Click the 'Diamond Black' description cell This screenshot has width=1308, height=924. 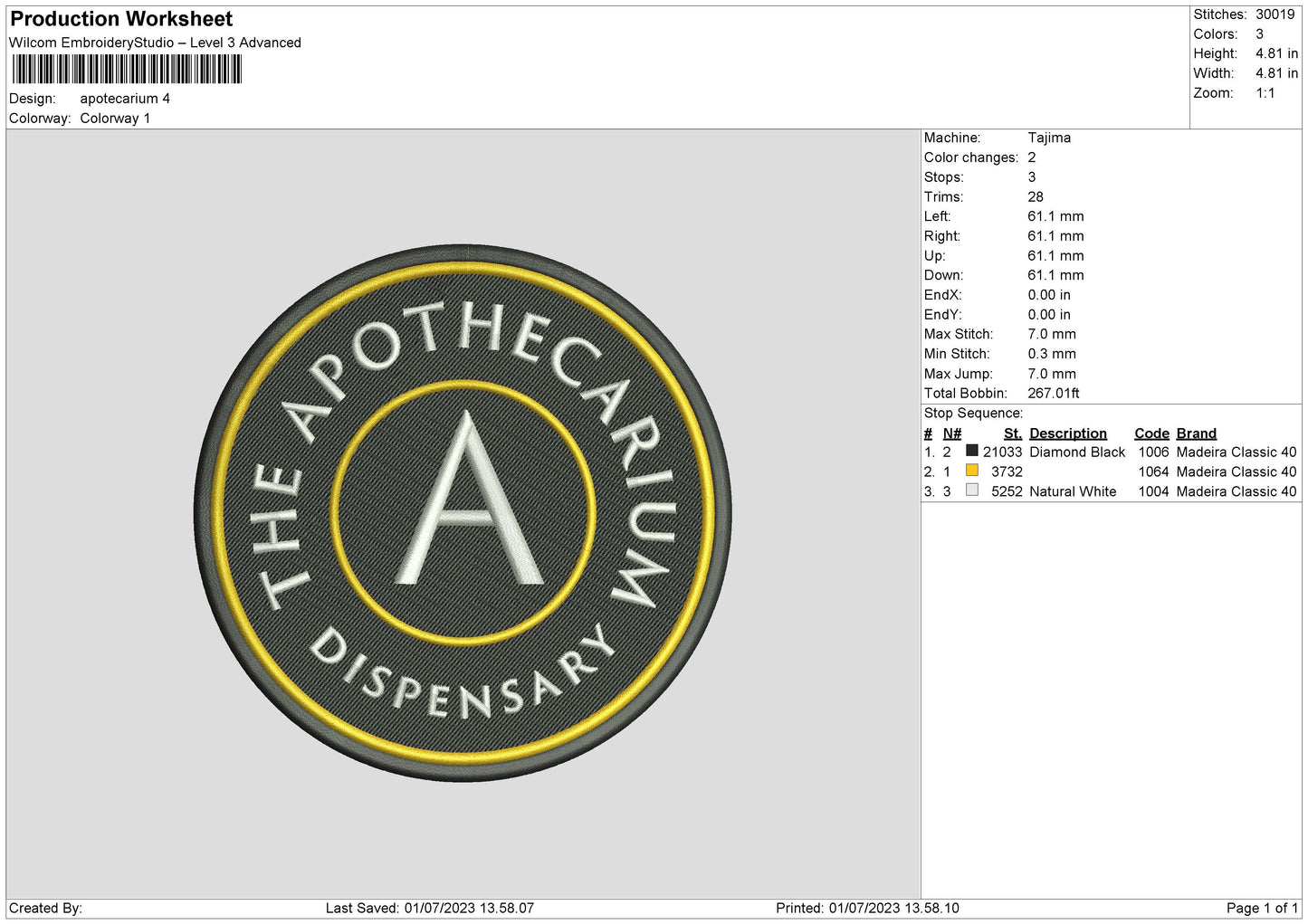[1077, 452]
